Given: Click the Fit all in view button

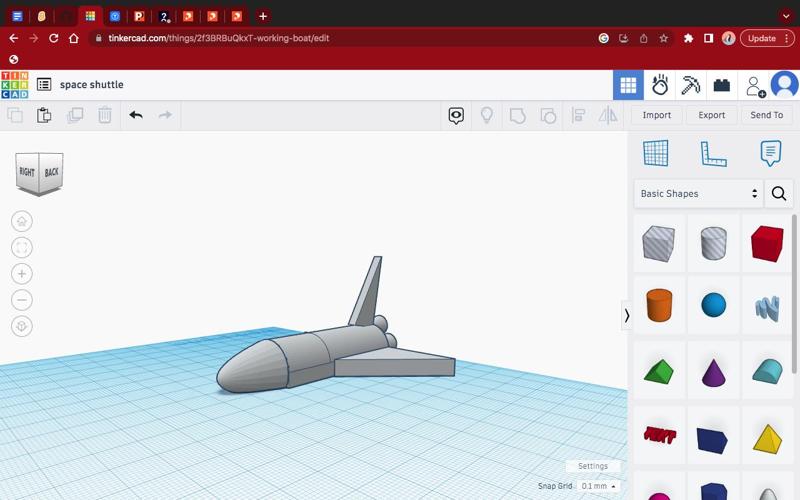Looking at the screenshot, I should 22,247.
